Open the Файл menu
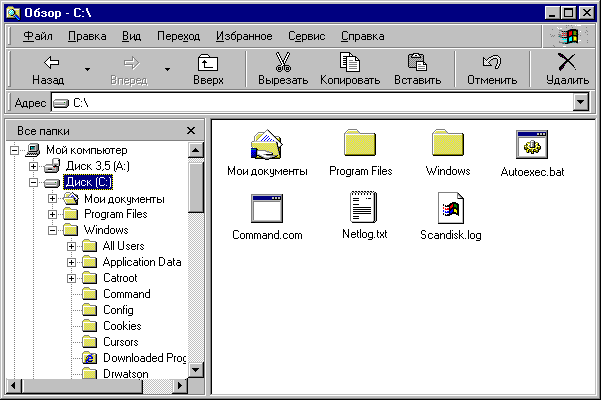 click(x=38, y=36)
